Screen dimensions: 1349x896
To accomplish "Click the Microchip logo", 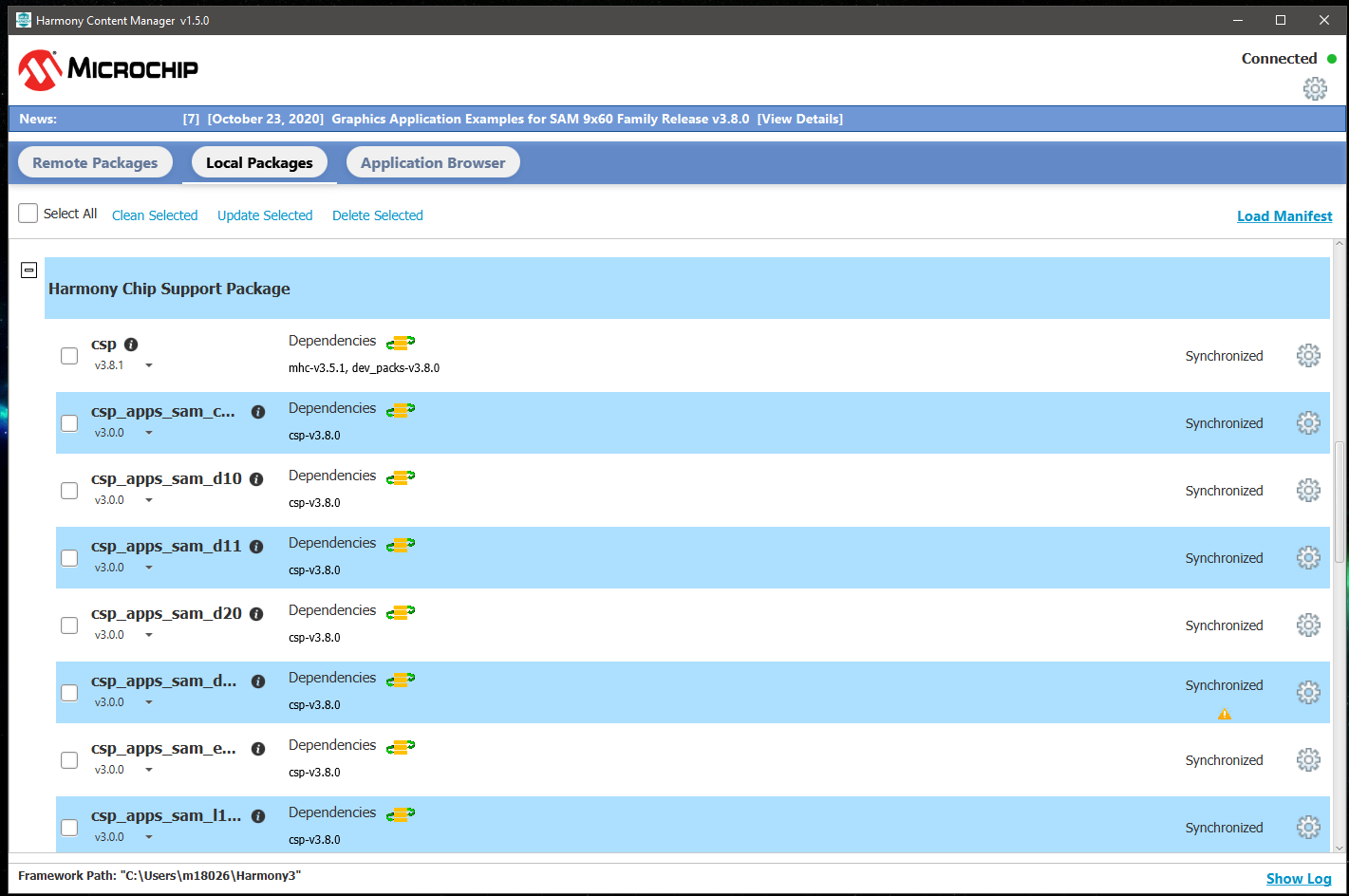I will tap(108, 69).
